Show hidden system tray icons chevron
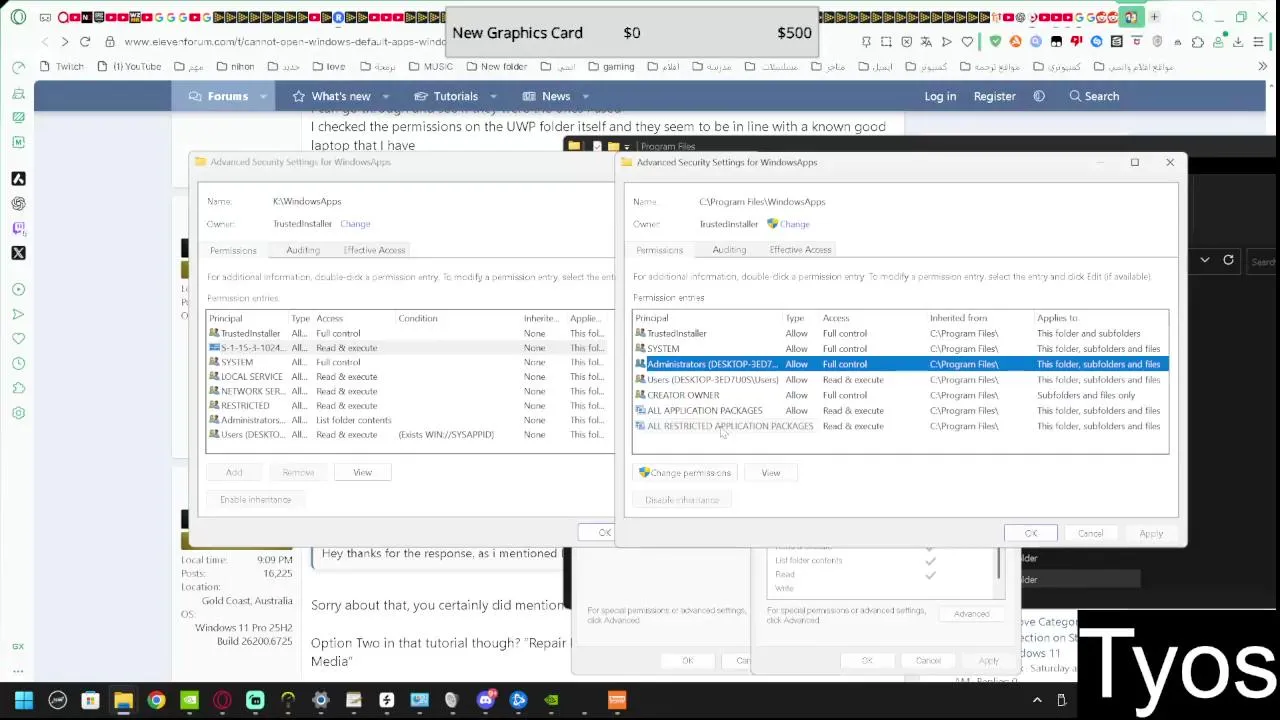Viewport: 1280px width, 720px height. point(1037,700)
